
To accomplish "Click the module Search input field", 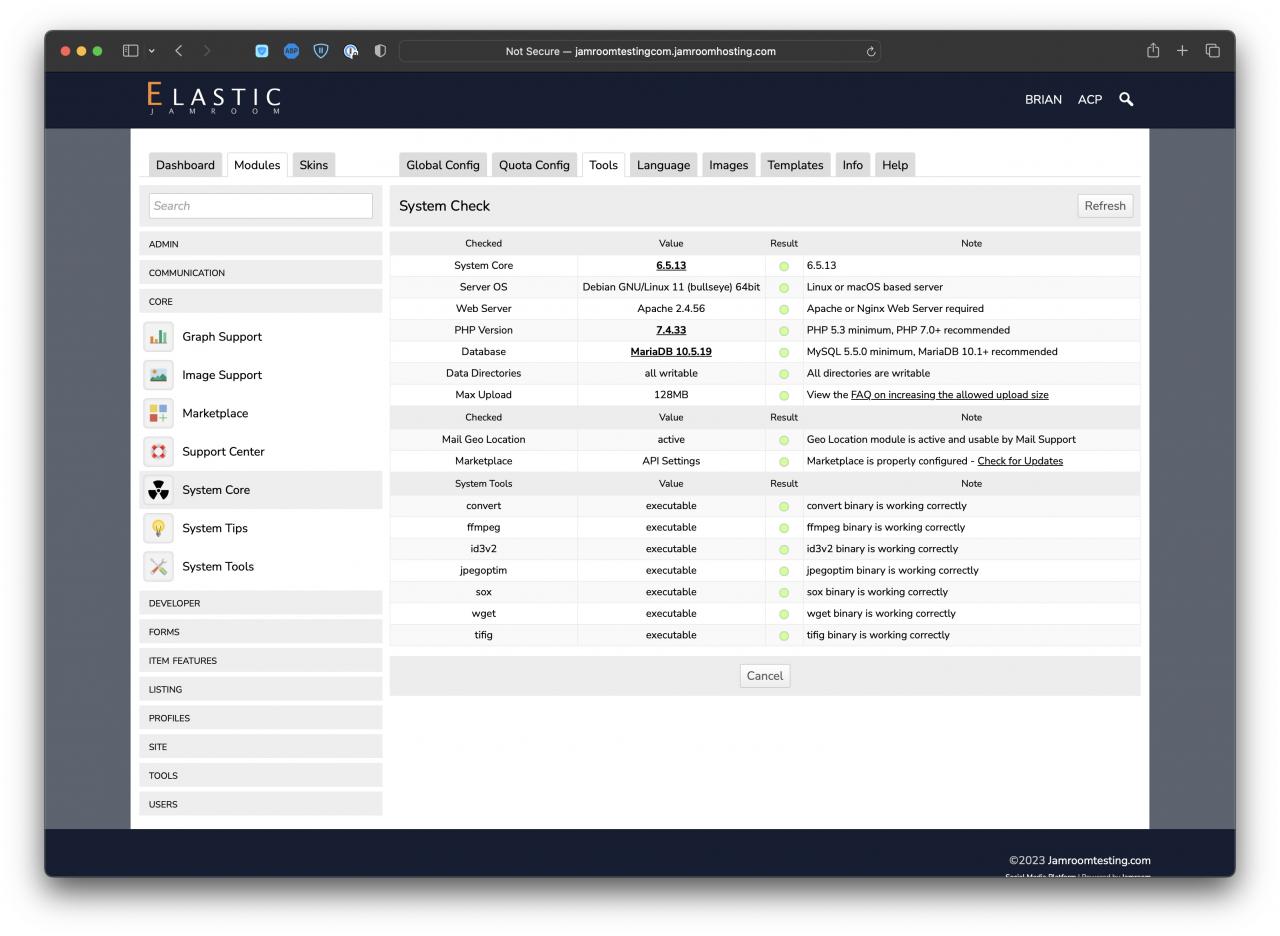I will (x=260, y=206).
